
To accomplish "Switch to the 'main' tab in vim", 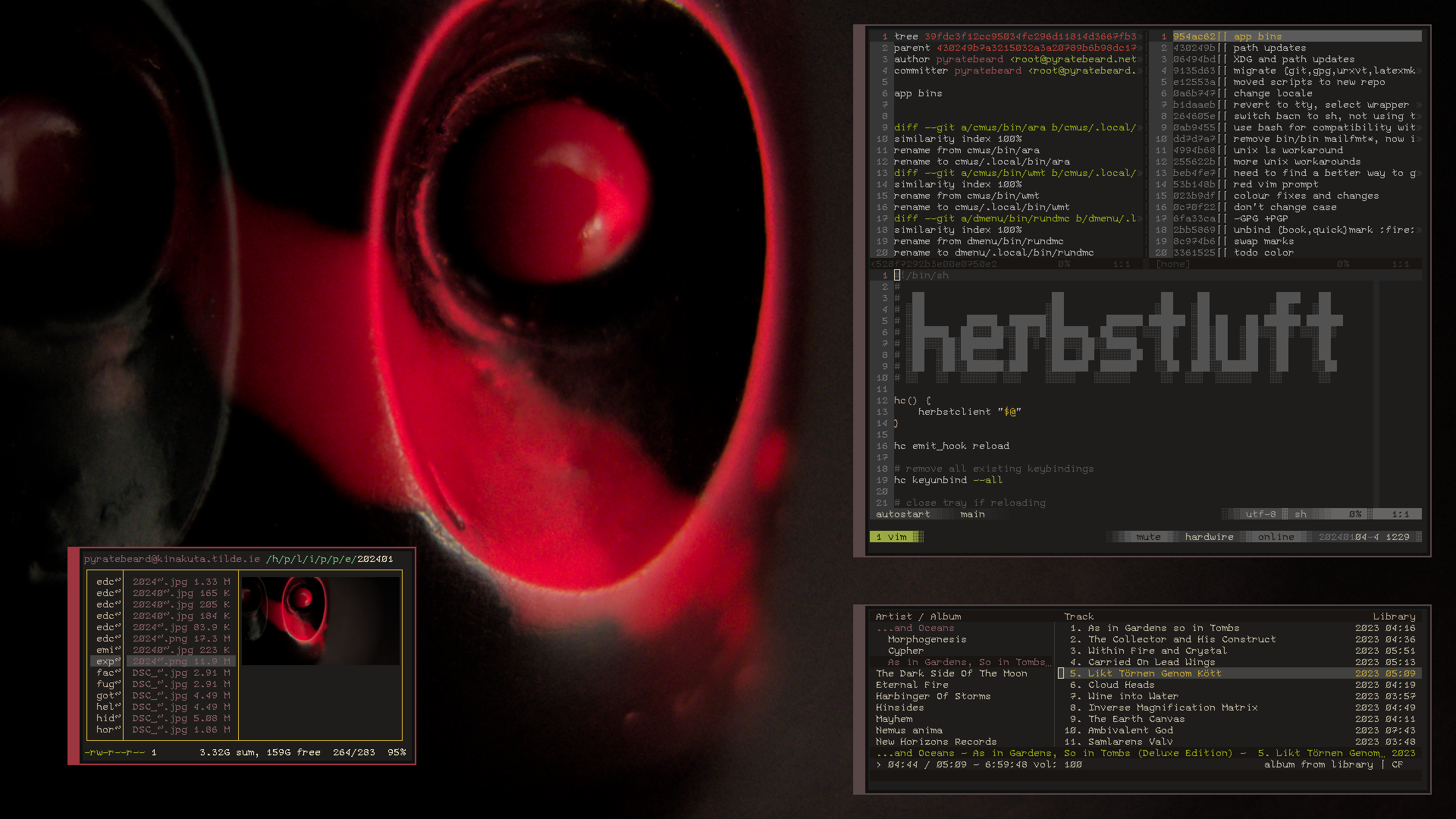I will [x=972, y=514].
